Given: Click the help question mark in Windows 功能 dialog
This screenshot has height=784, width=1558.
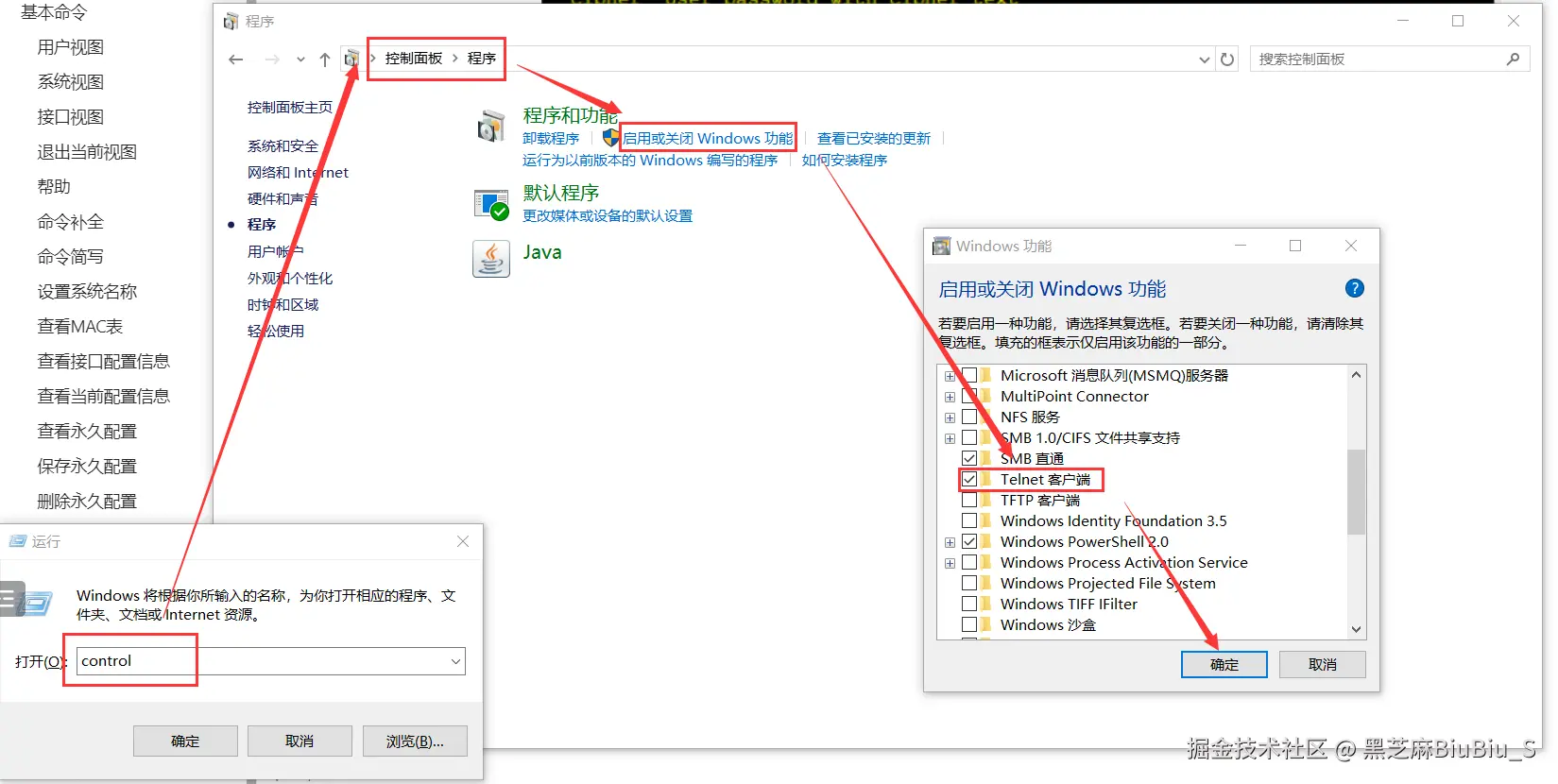Looking at the screenshot, I should coord(1354,289).
